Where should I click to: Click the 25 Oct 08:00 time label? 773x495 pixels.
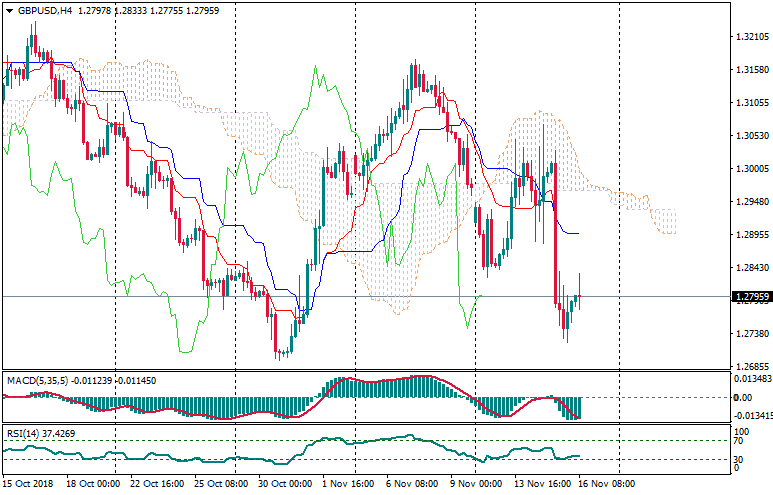(x=220, y=483)
